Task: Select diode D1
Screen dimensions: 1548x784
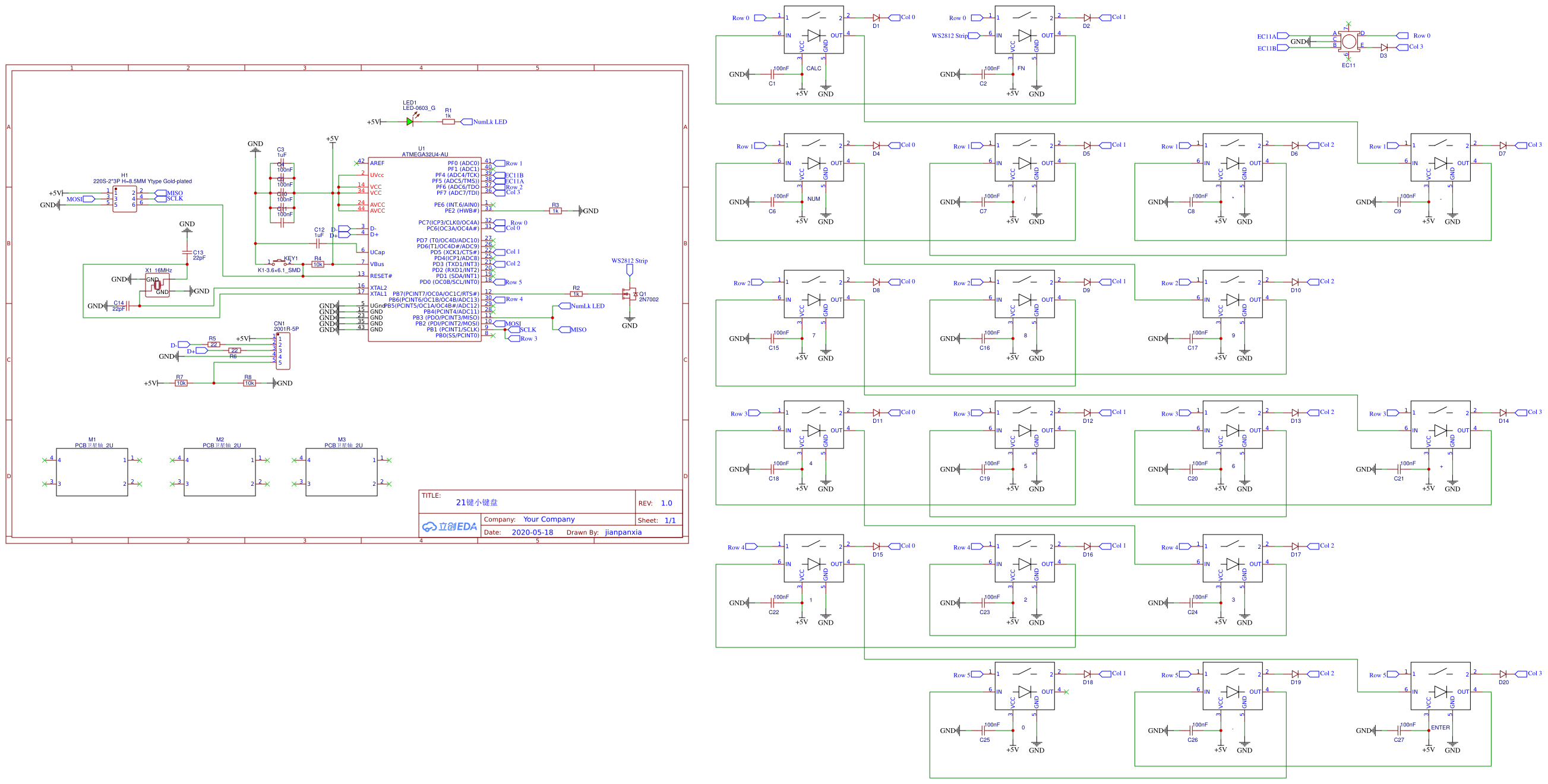Action: tap(876, 18)
